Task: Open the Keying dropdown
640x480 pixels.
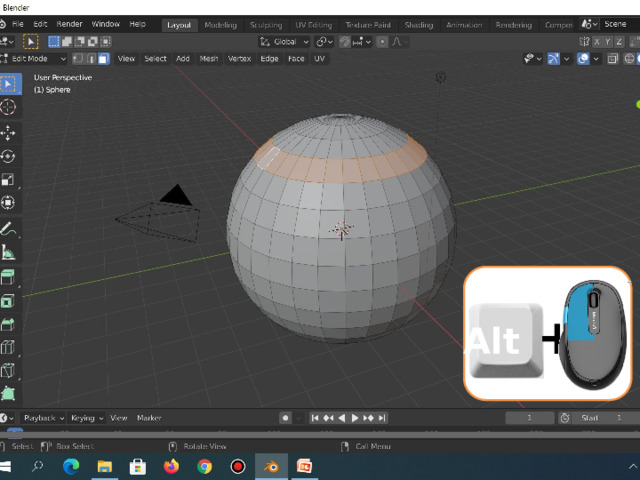Action: coord(87,418)
